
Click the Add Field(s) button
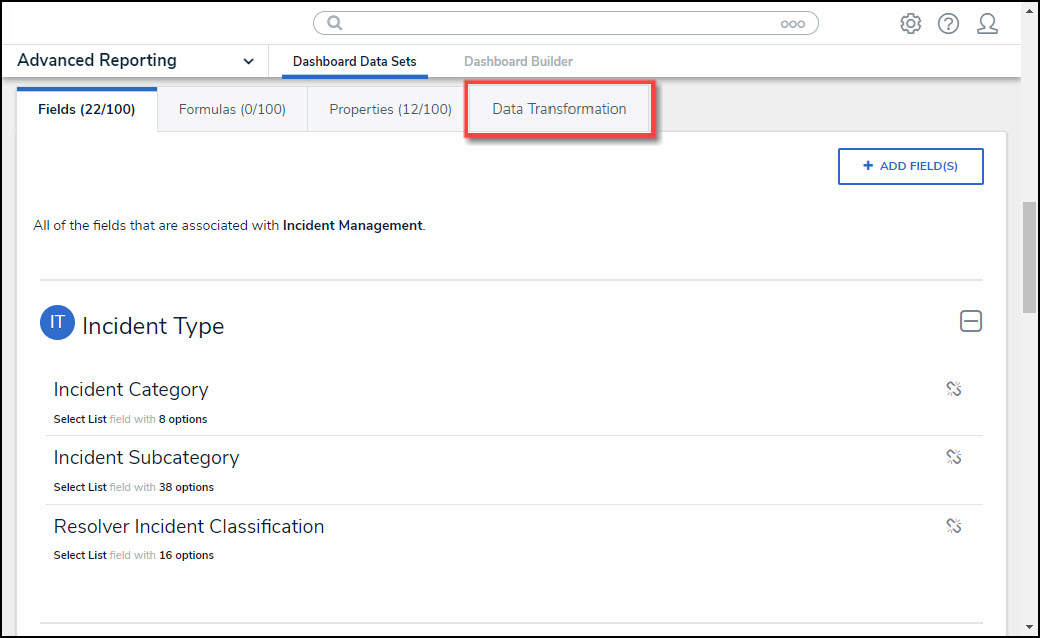(910, 166)
